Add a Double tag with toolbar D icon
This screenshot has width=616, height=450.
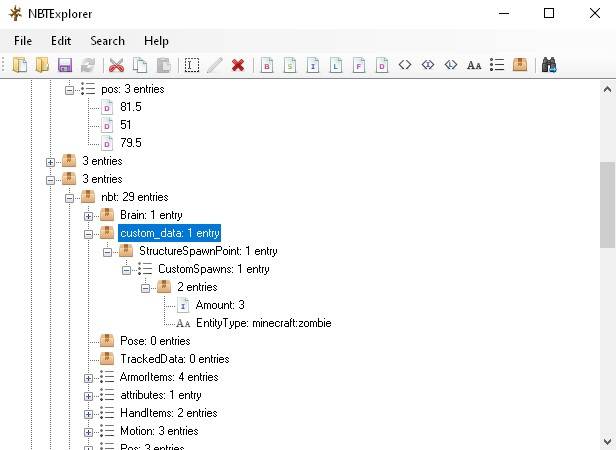point(382,65)
